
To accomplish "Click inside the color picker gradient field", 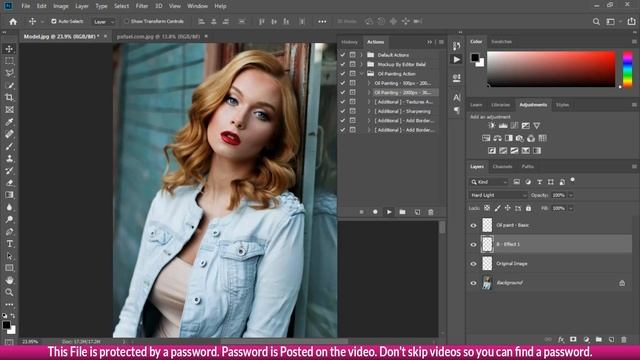I will coord(551,69).
